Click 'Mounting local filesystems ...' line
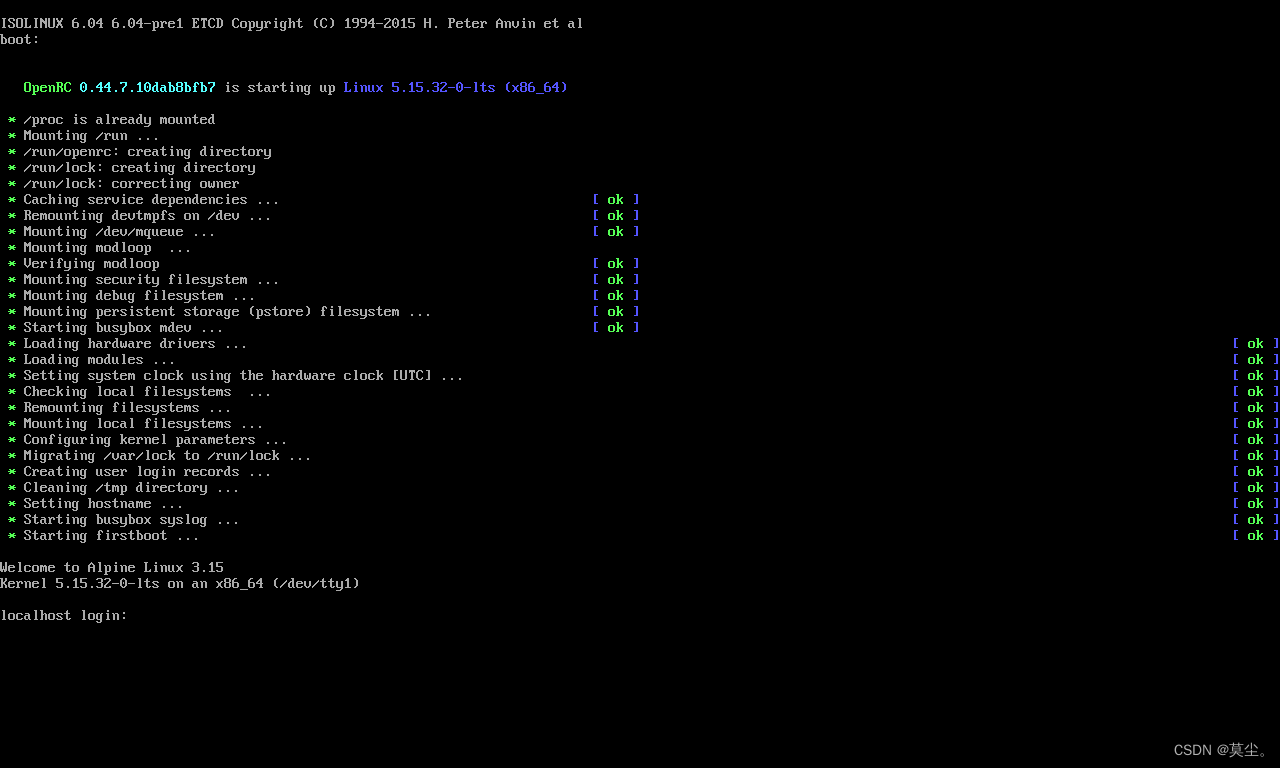1280x768 pixels. pos(136,423)
